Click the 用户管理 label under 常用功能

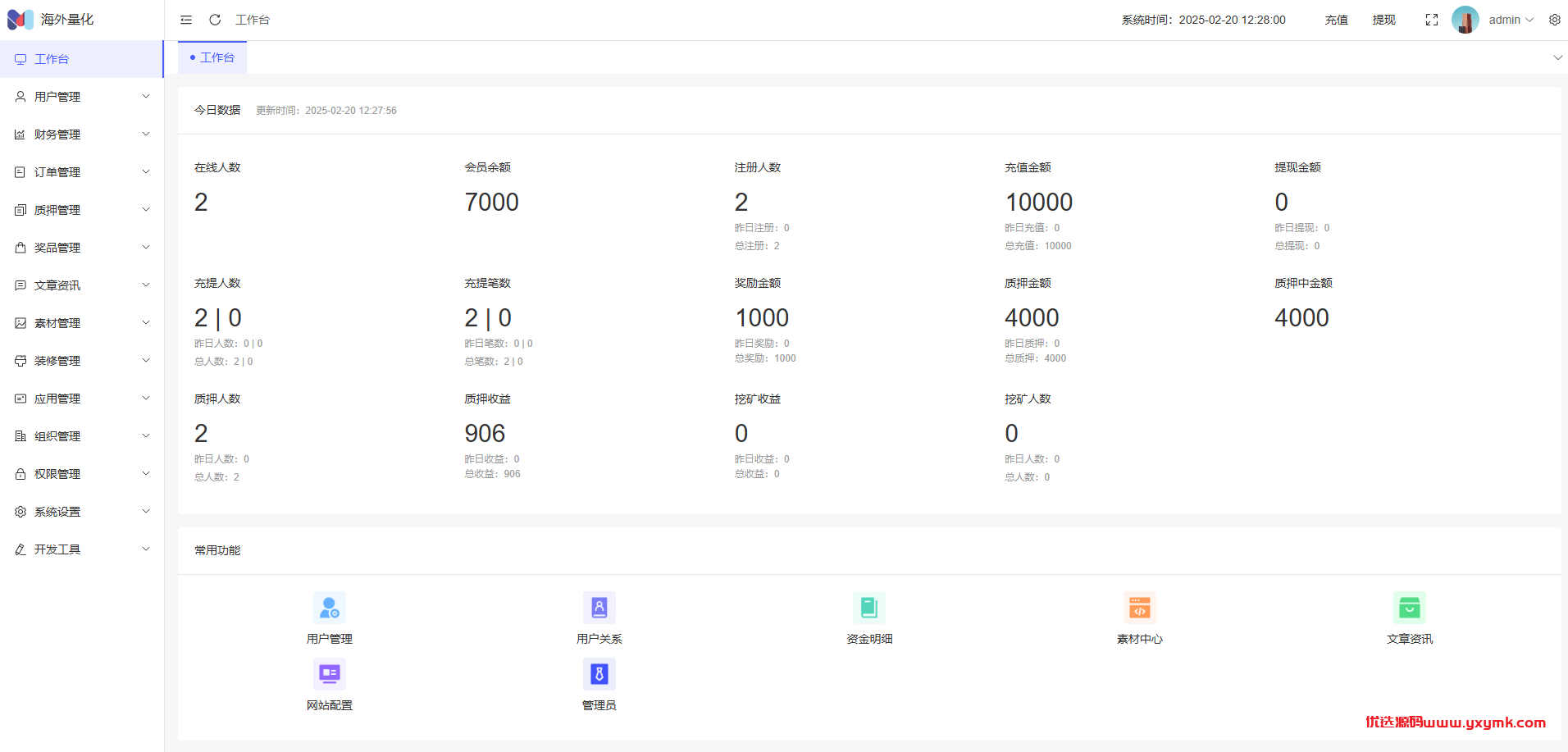click(x=330, y=639)
